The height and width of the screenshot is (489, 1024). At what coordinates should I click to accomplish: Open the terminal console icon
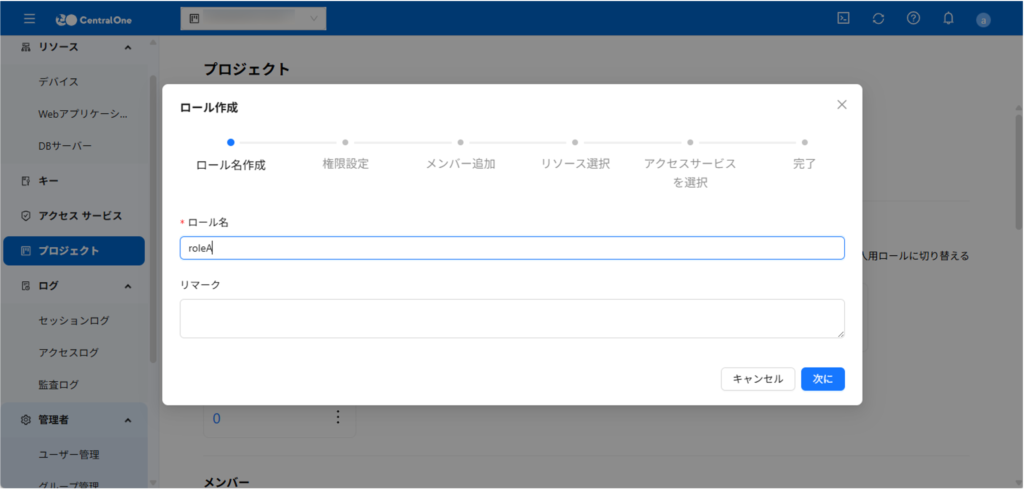(844, 18)
